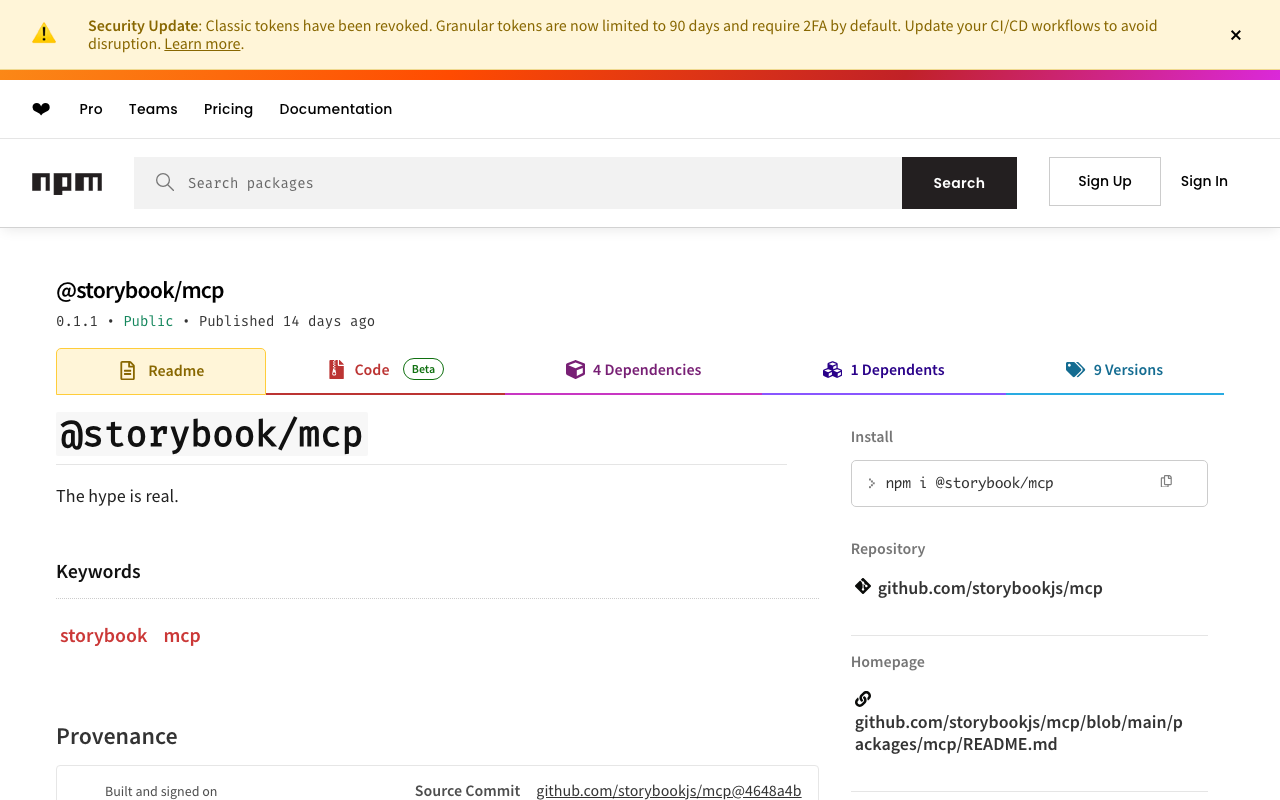Click the 'Public' package visibility label

[x=148, y=321]
